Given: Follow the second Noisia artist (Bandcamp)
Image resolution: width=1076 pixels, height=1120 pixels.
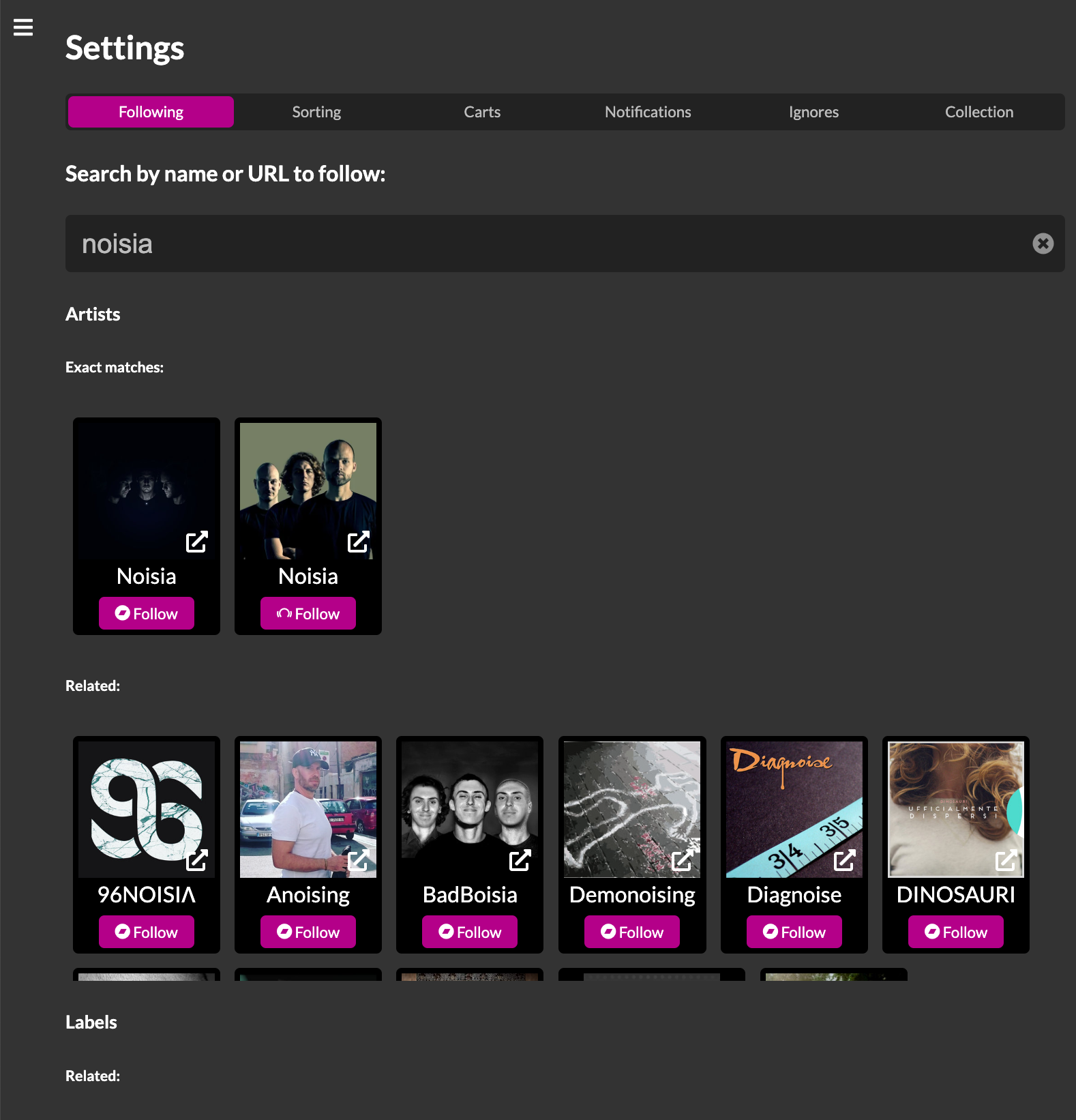Looking at the screenshot, I should 308,613.
